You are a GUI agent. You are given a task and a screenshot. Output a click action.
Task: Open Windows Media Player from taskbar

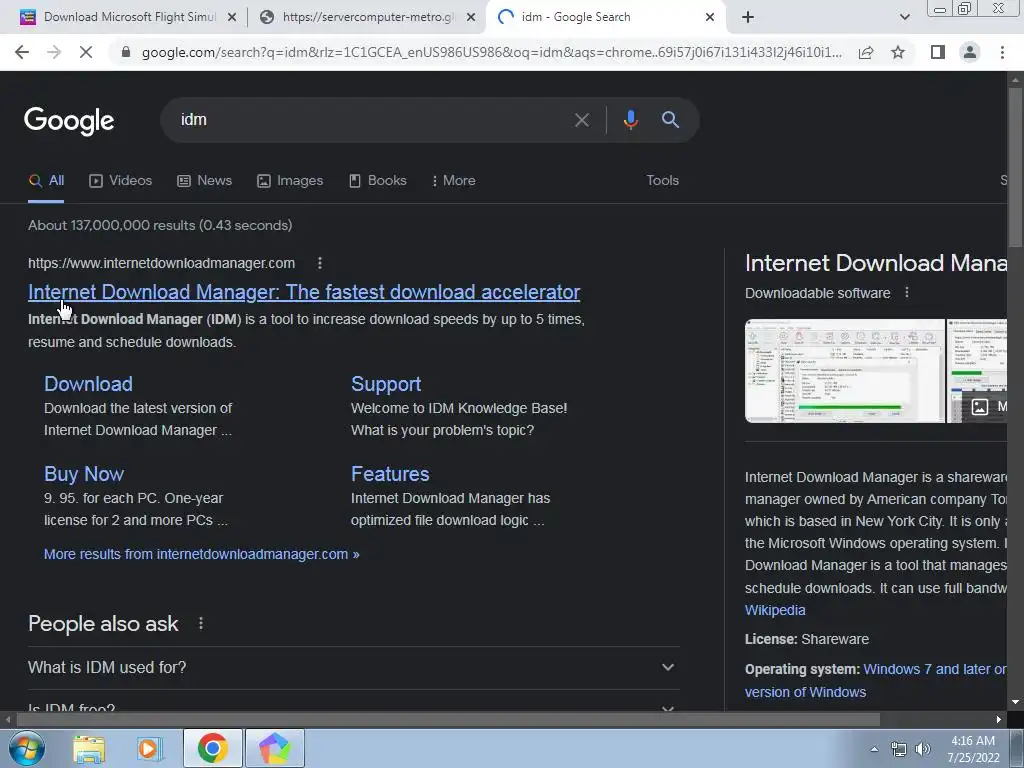[150, 748]
